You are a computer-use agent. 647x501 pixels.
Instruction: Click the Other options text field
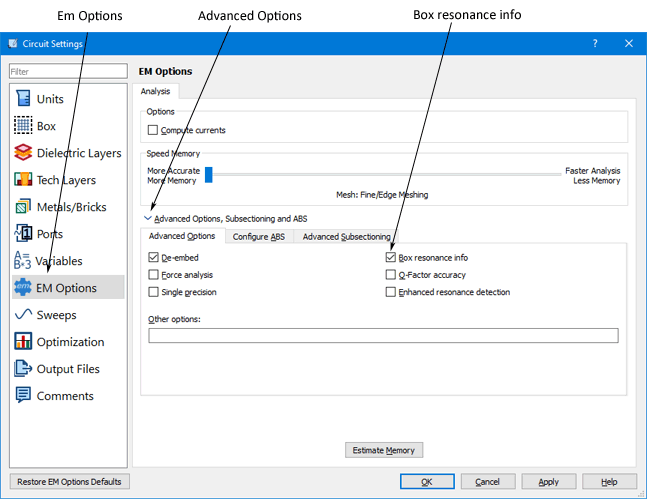click(x=383, y=336)
